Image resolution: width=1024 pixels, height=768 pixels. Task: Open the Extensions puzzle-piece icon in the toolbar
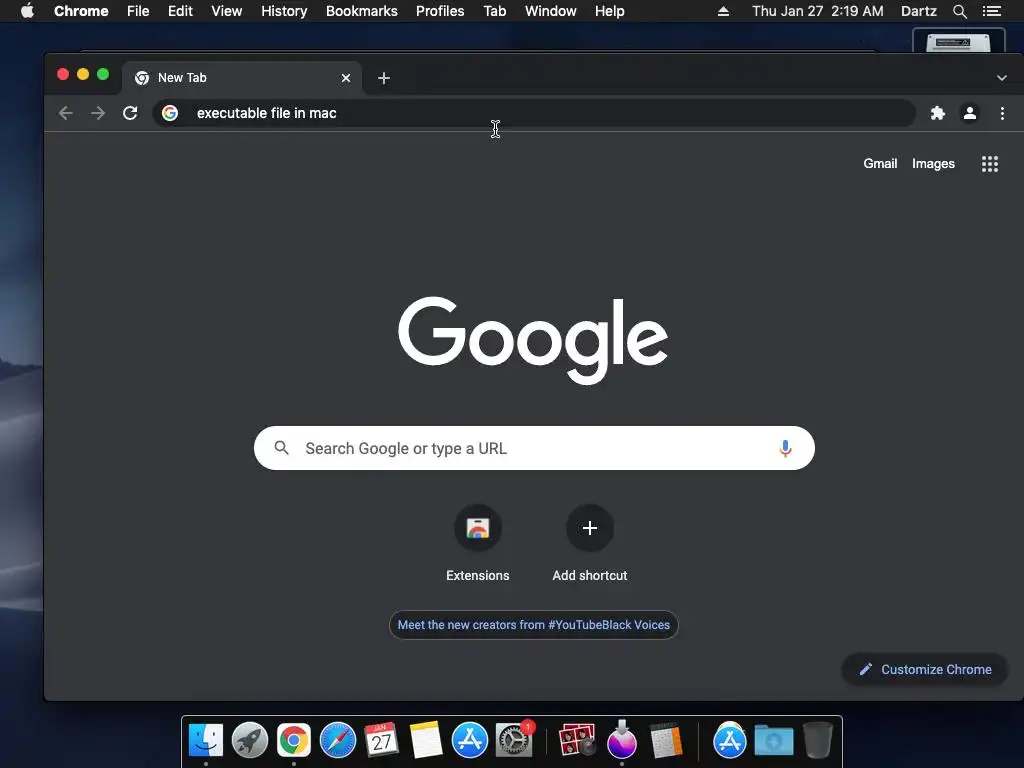938,113
